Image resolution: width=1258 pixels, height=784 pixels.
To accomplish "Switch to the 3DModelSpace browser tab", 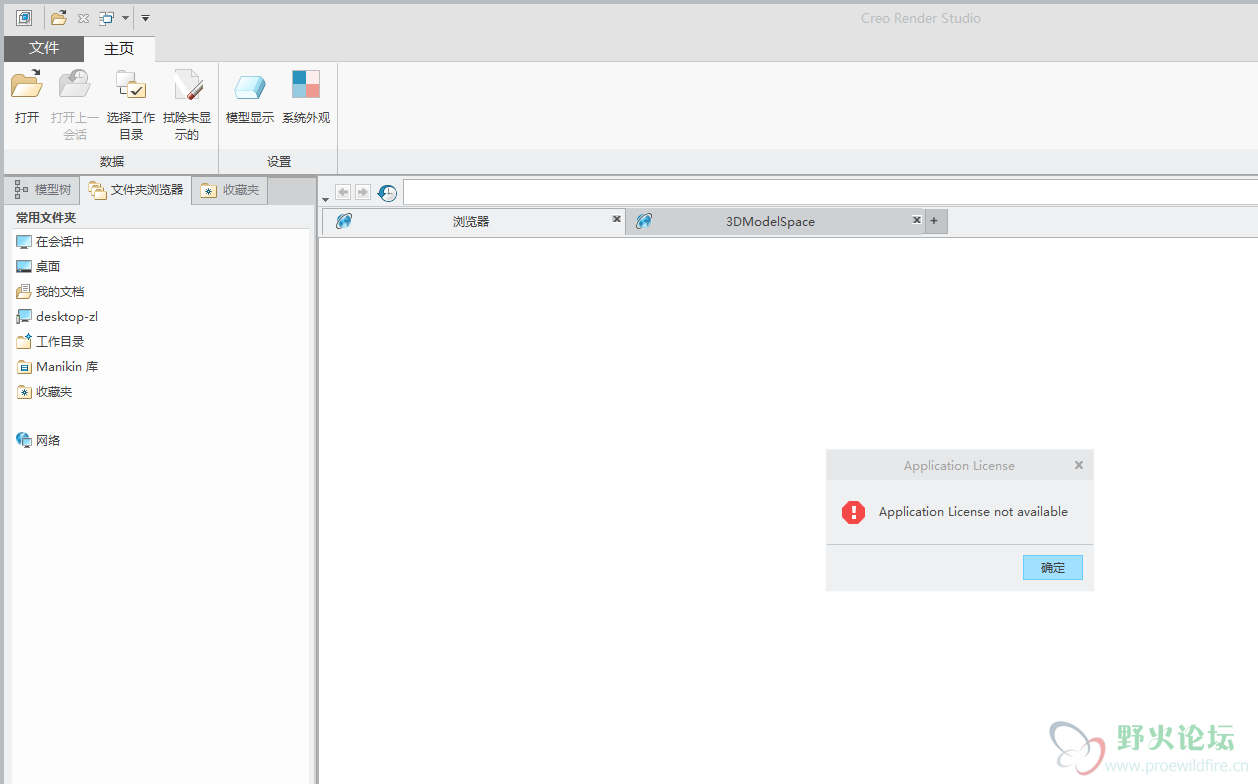I will click(770, 222).
